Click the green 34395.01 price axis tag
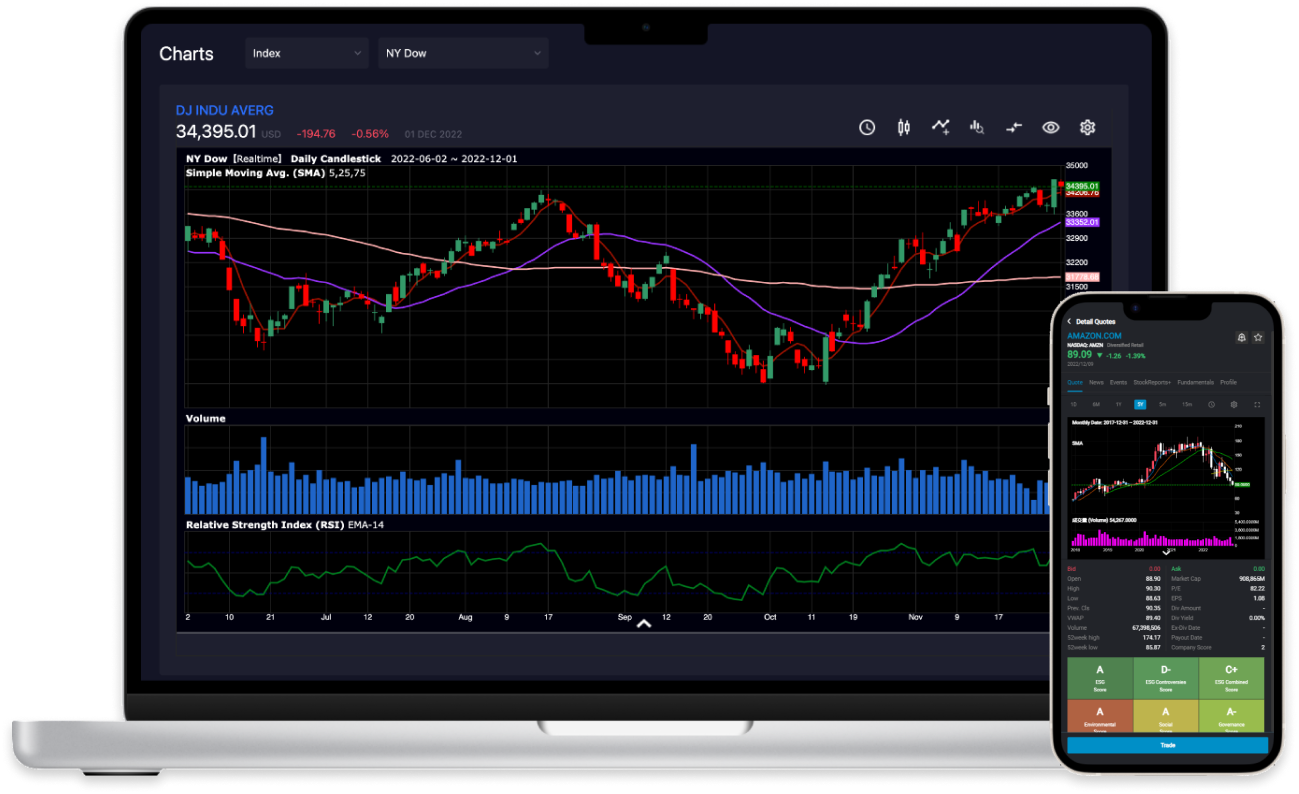Image resolution: width=1299 pixels, height=794 pixels. coord(1082,186)
